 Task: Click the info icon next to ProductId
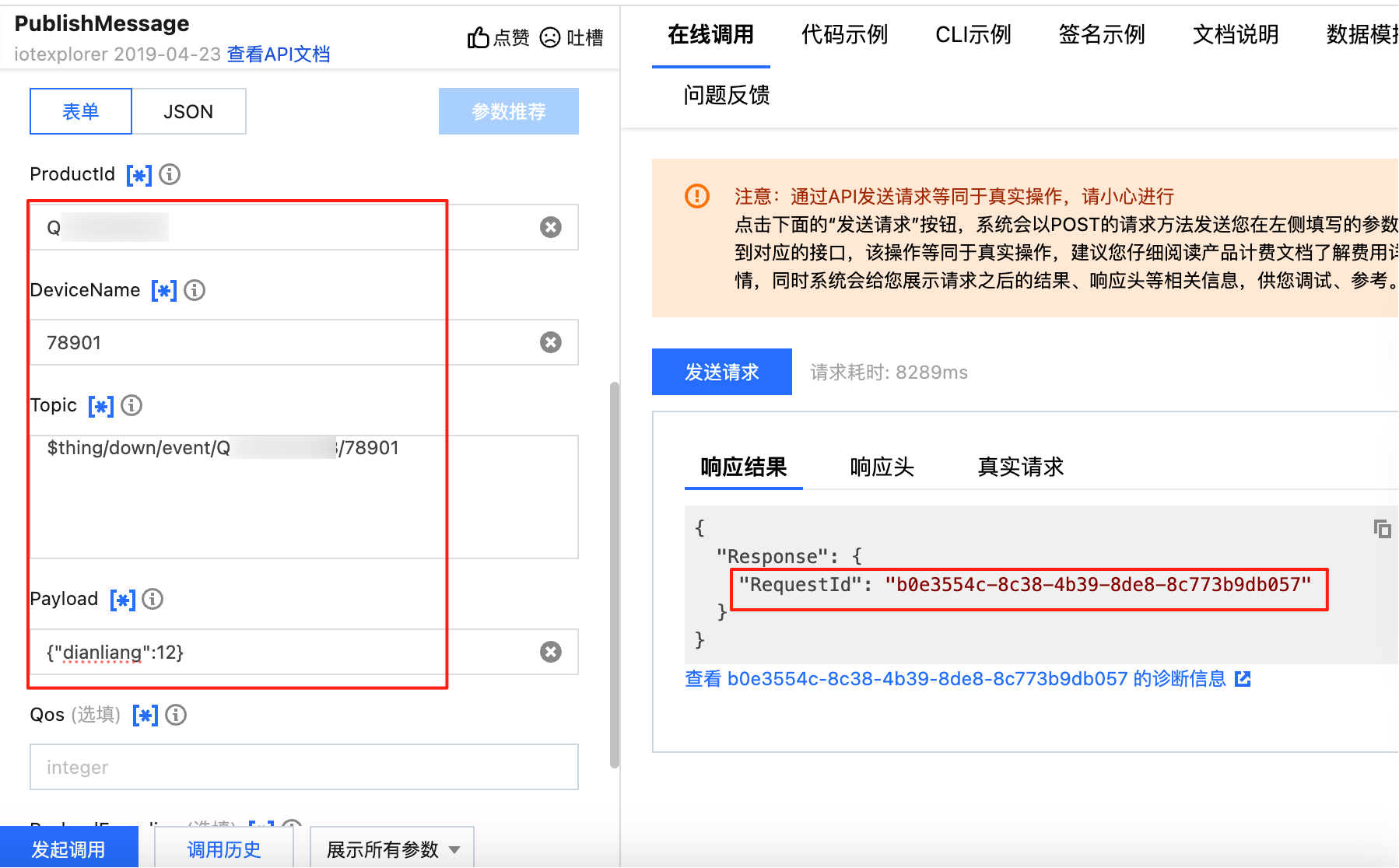point(170,174)
